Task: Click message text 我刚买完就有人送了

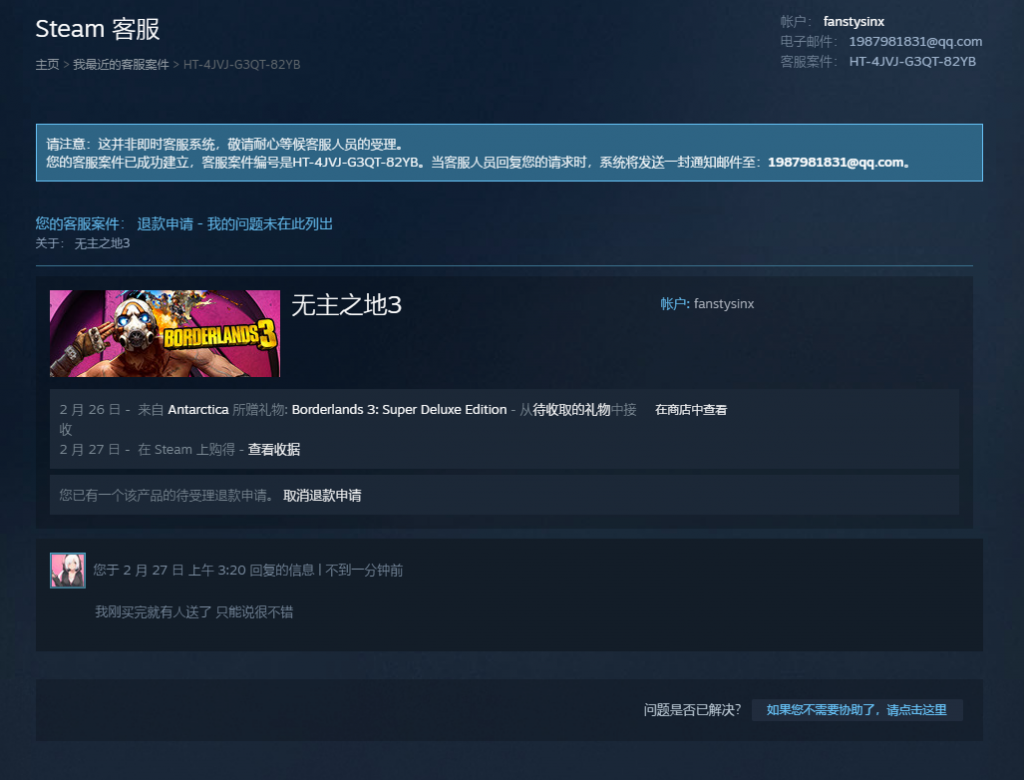Action: 153,612
